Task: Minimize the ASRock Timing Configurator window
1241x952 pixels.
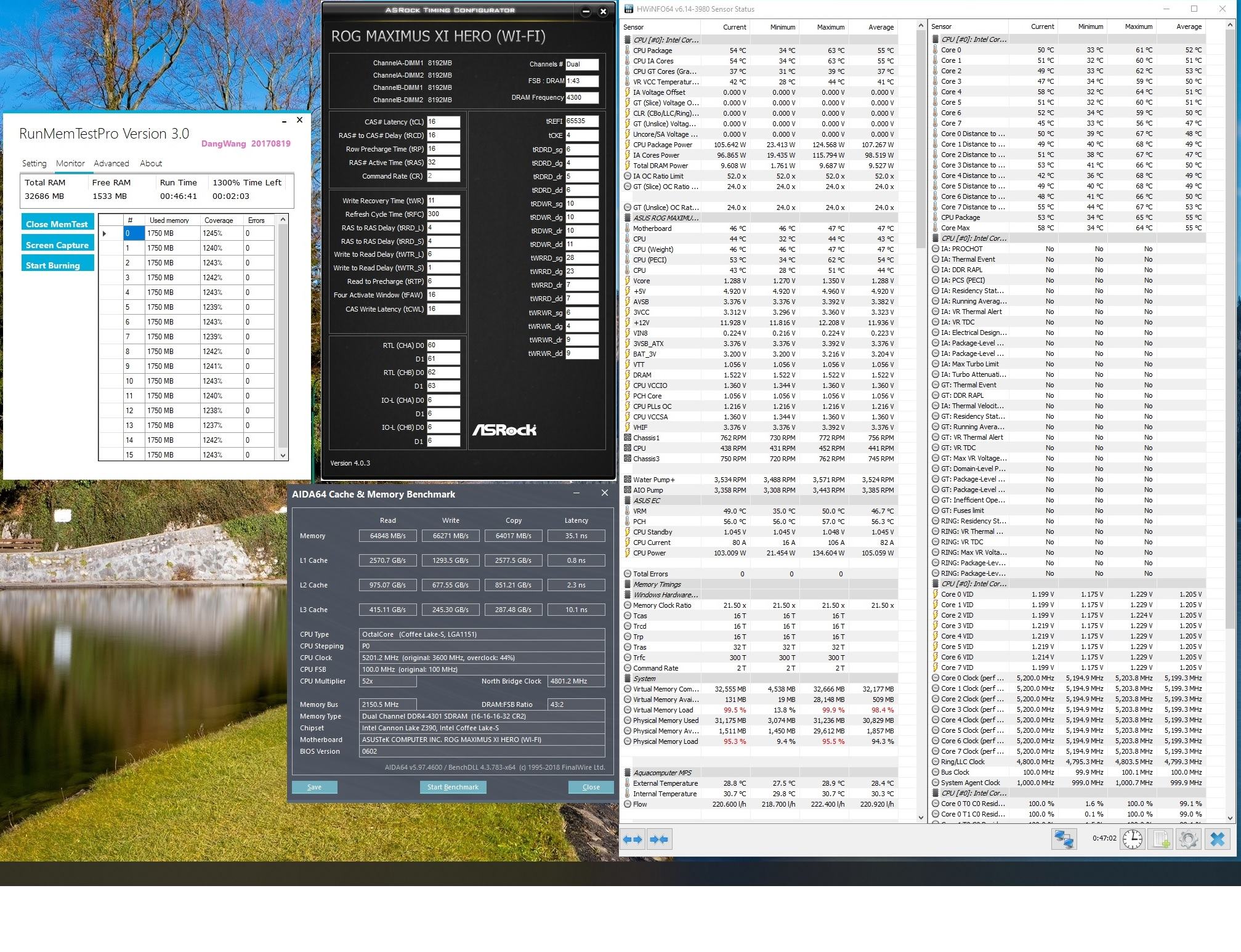Action: [x=586, y=11]
